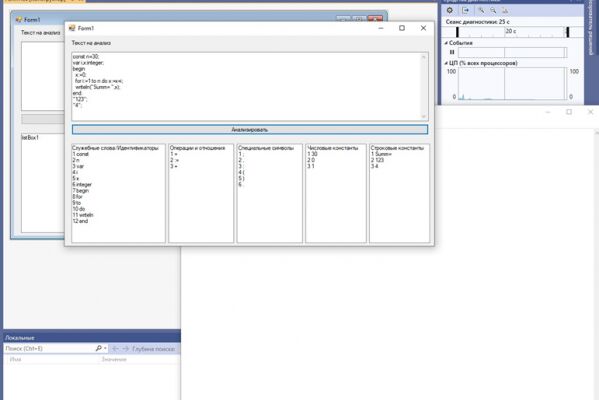The image size is (599, 400).
Task: Collapse the События section
Action: point(446,43)
